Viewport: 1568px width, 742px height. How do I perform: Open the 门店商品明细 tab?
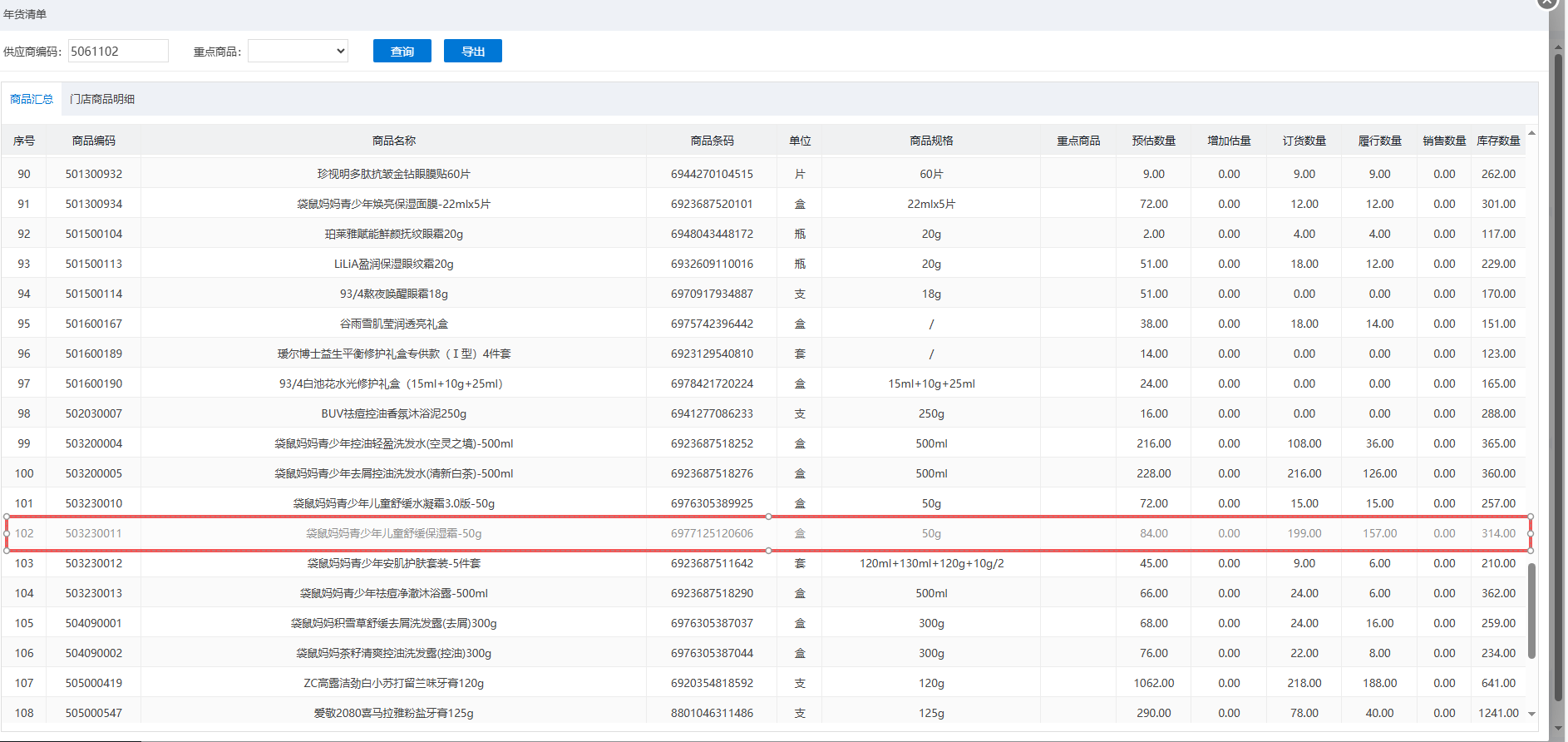pyautogui.click(x=102, y=99)
